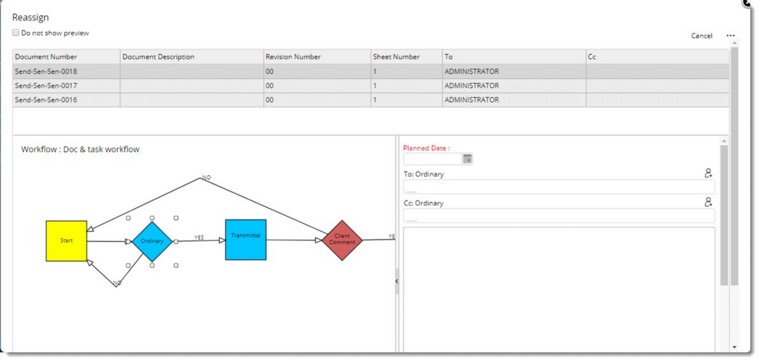760x362 pixels.
Task: Select row Send-Sen-Sen-0017
Action: click(371, 86)
